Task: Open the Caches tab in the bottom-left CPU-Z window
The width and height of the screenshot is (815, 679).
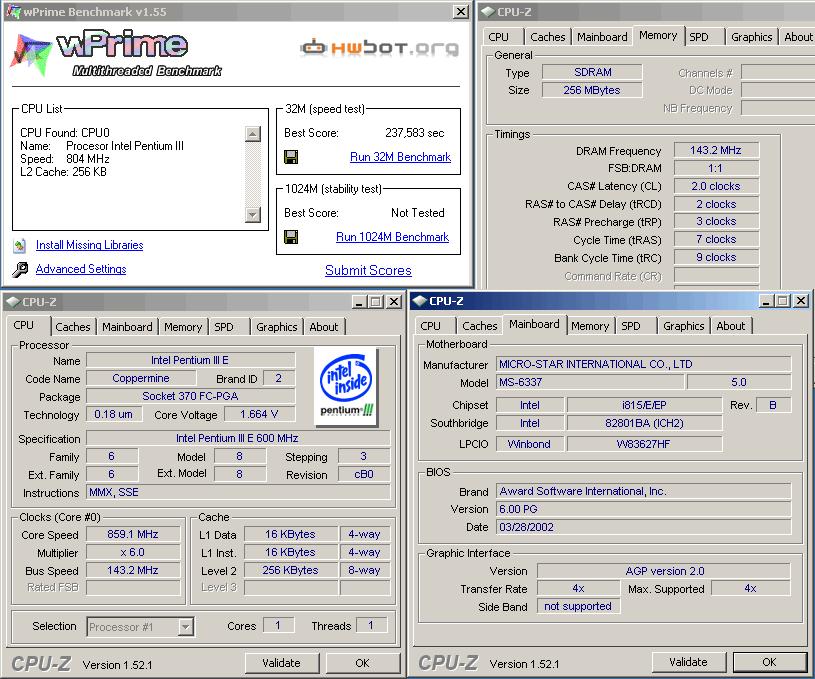Action: coord(73,327)
